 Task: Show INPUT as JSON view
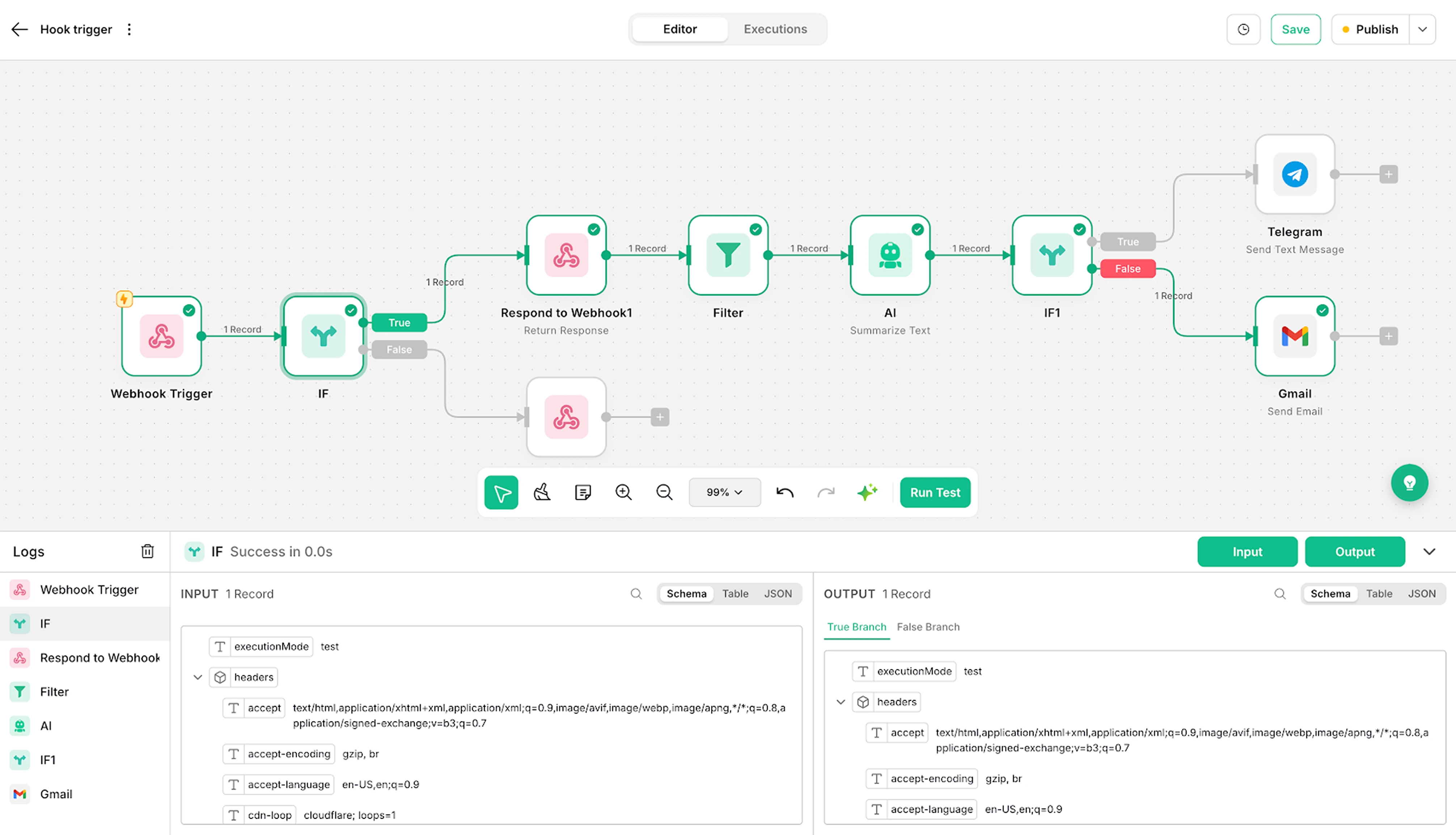(x=778, y=594)
